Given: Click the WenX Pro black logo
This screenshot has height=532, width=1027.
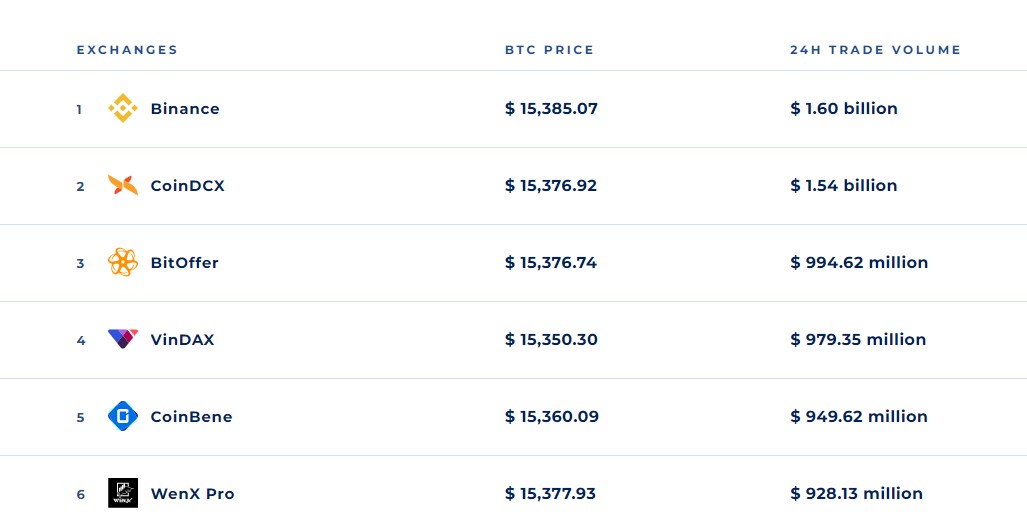Looking at the screenshot, I should coord(122,493).
